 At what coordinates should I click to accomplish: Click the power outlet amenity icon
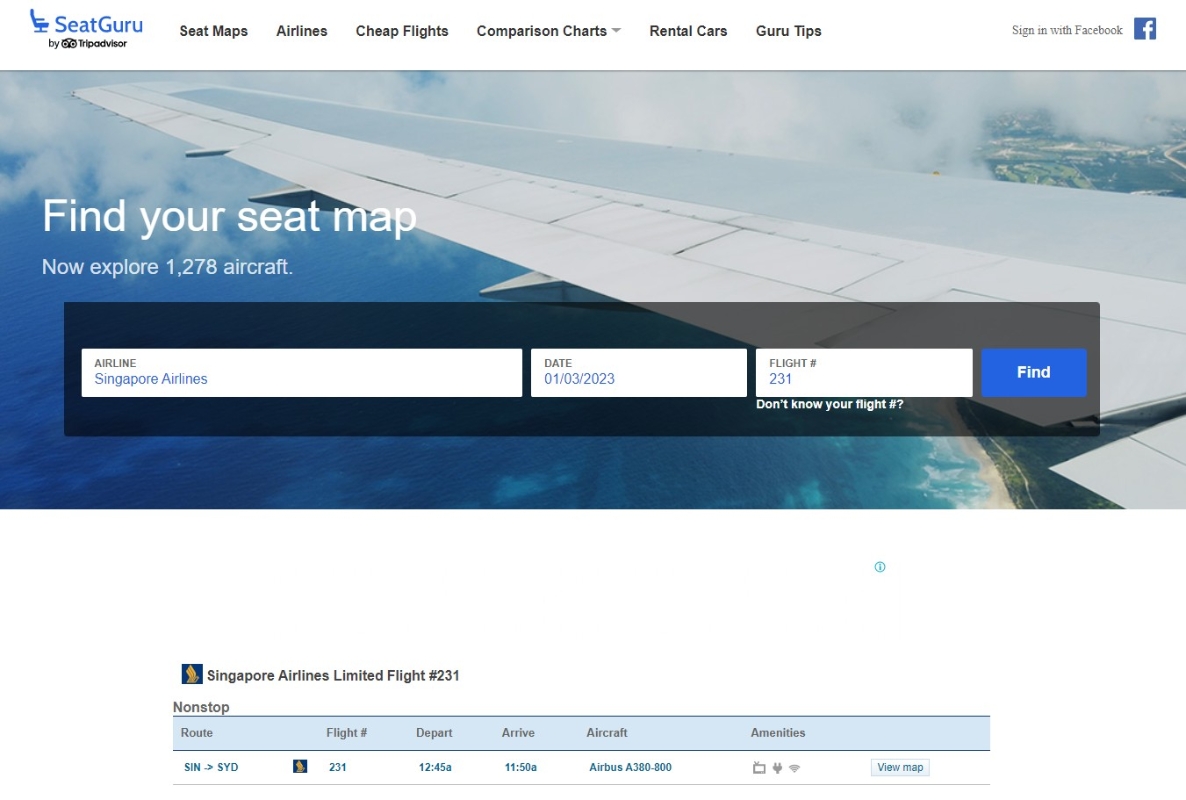(x=777, y=768)
